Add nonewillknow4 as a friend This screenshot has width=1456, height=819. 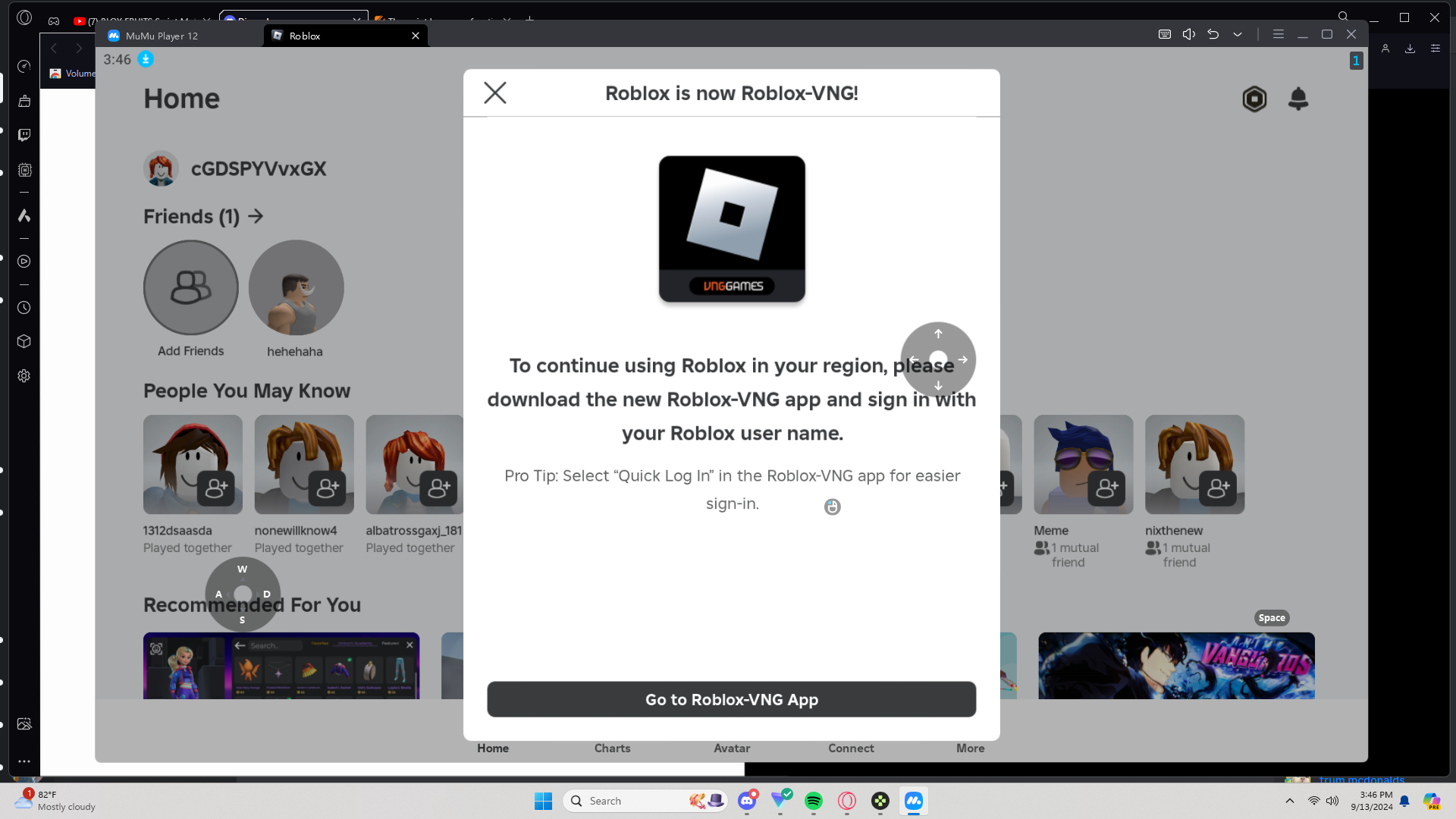click(328, 488)
